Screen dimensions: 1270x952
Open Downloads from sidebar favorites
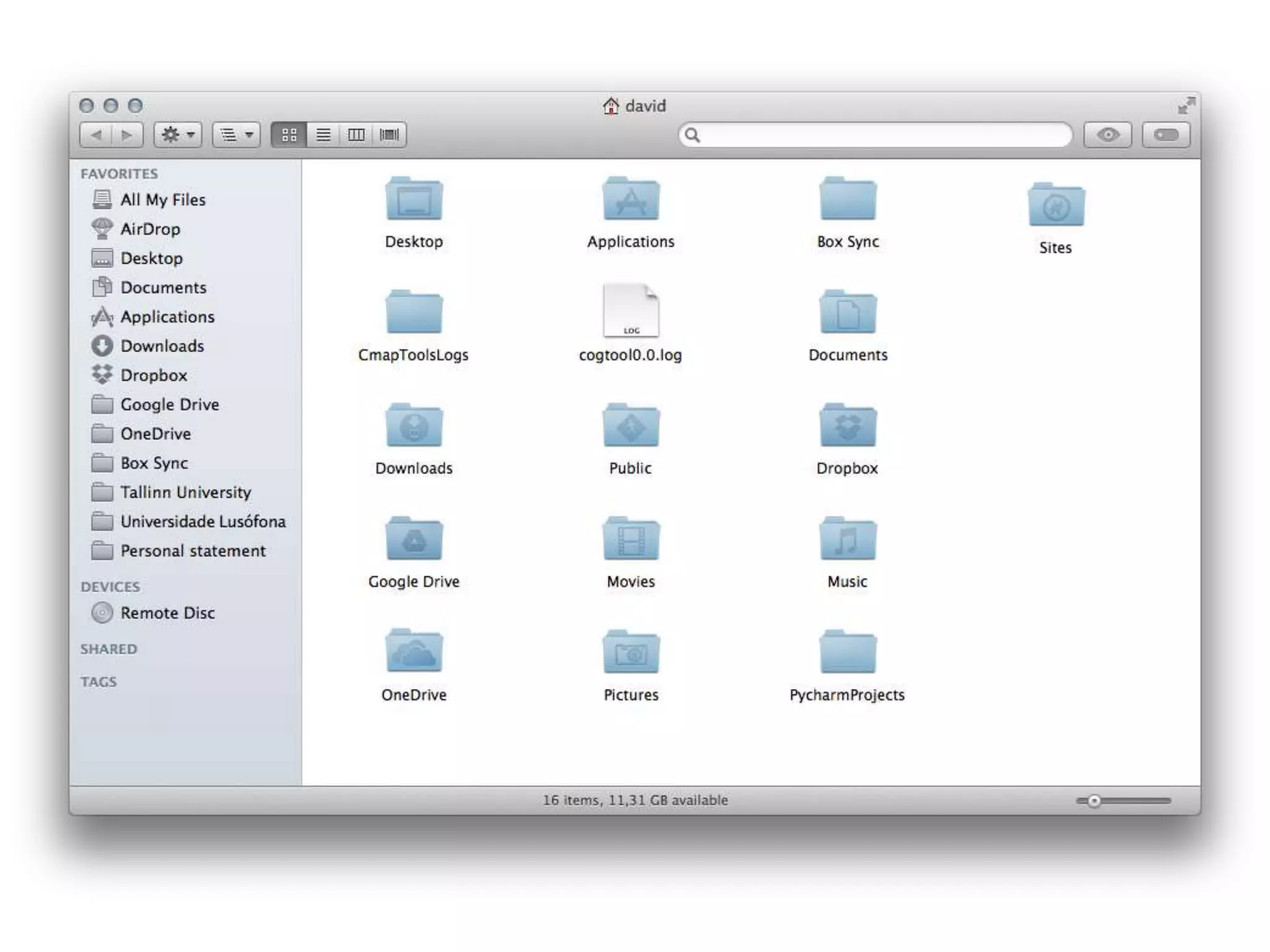[162, 346]
